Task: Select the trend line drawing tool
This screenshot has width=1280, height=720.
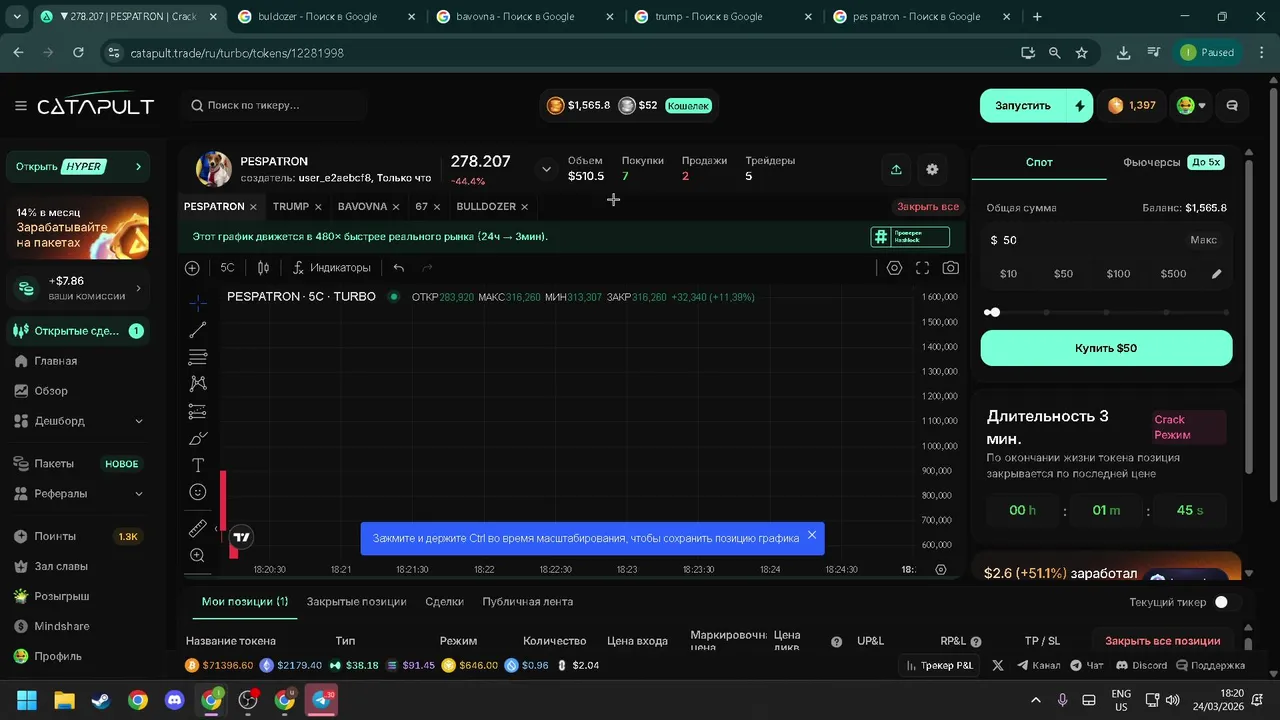Action: pyautogui.click(x=198, y=330)
